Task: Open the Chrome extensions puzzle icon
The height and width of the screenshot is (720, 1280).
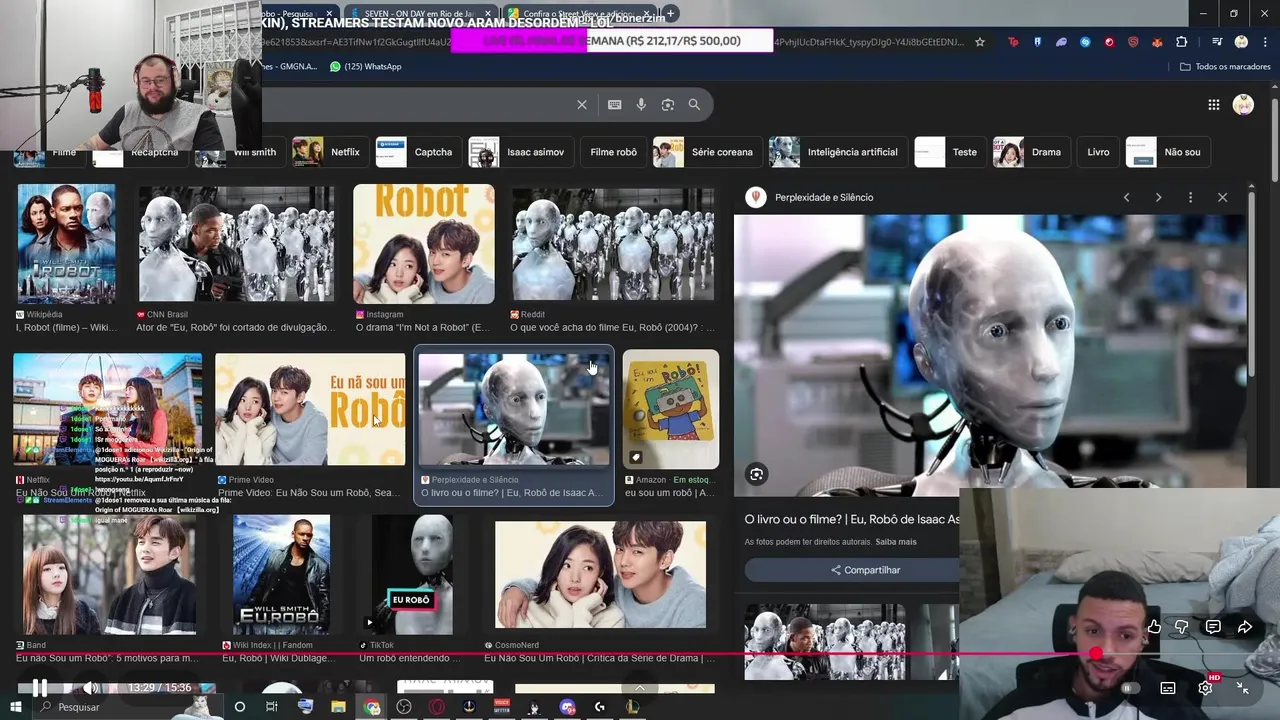Action: coord(1182,42)
